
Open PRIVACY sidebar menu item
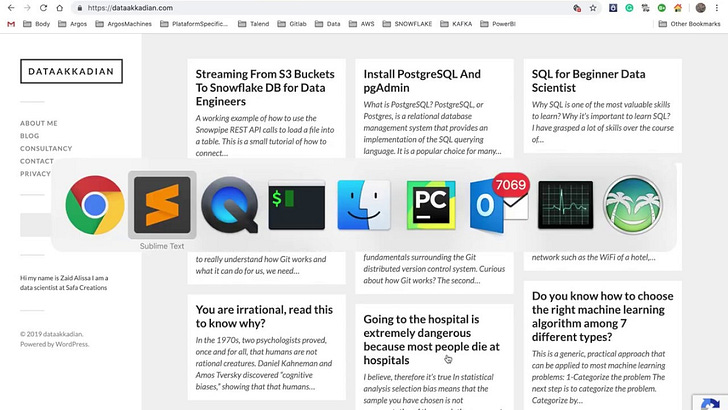35,173
